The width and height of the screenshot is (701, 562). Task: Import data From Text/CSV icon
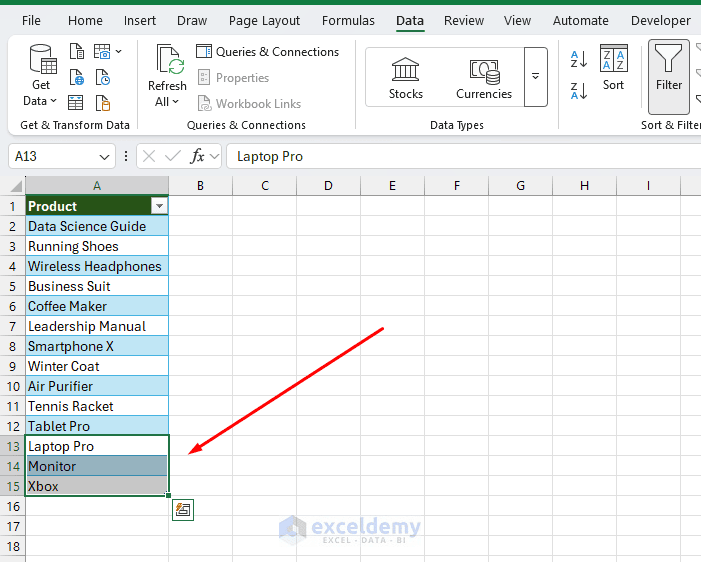point(76,51)
